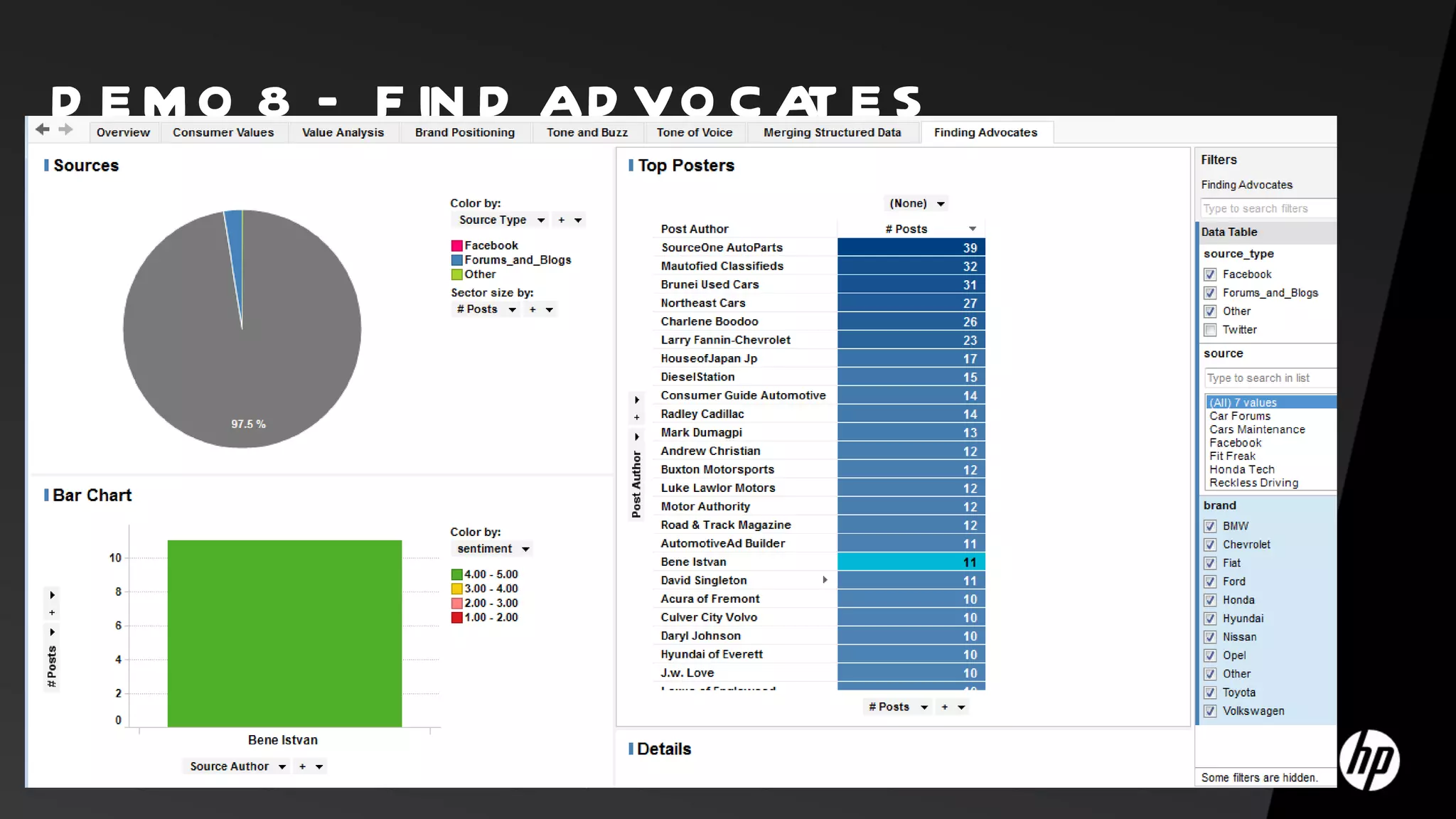Switch to the Brand Positioning tab
This screenshot has width=1456, height=819.
click(x=465, y=132)
